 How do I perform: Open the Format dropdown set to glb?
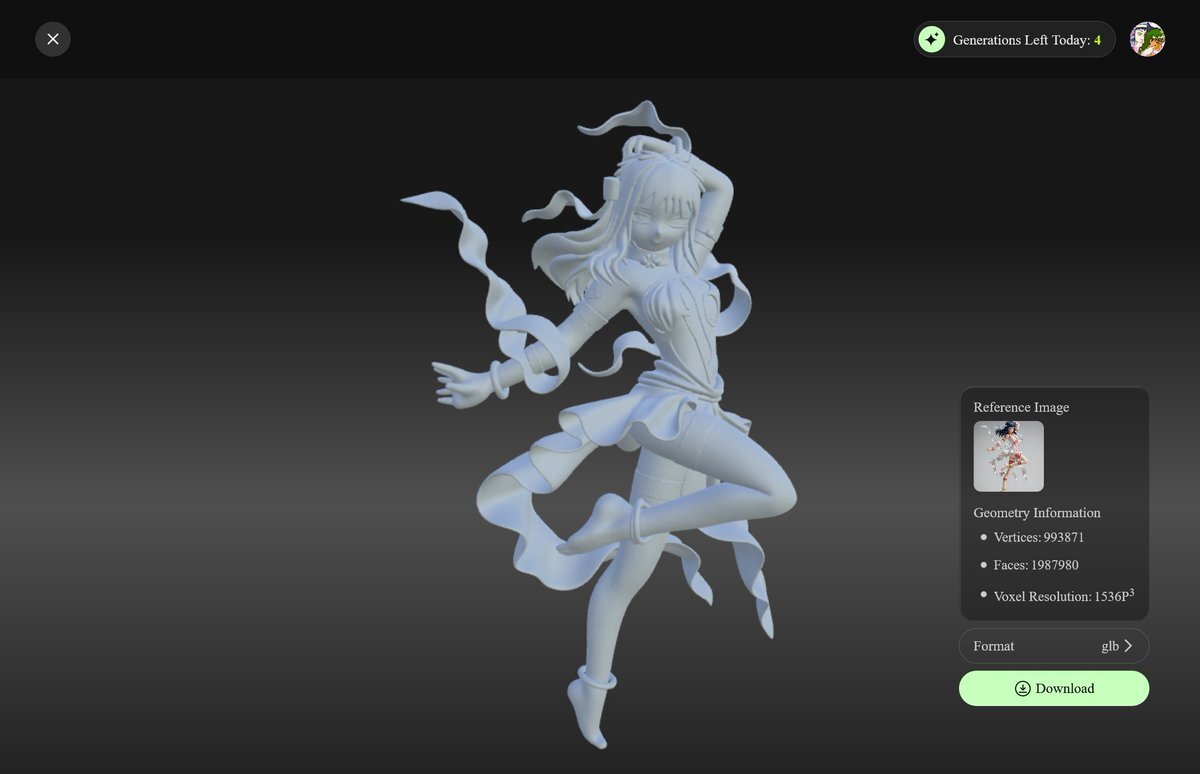pos(1054,646)
